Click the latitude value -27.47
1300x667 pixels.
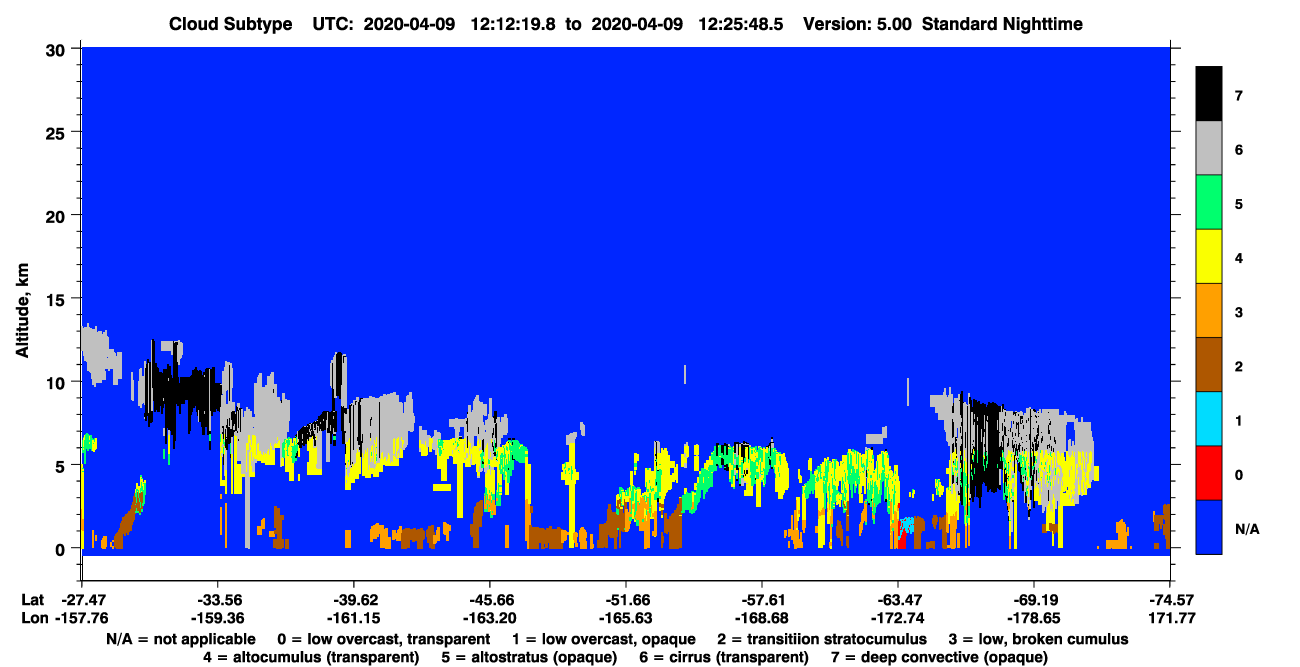tap(83, 600)
